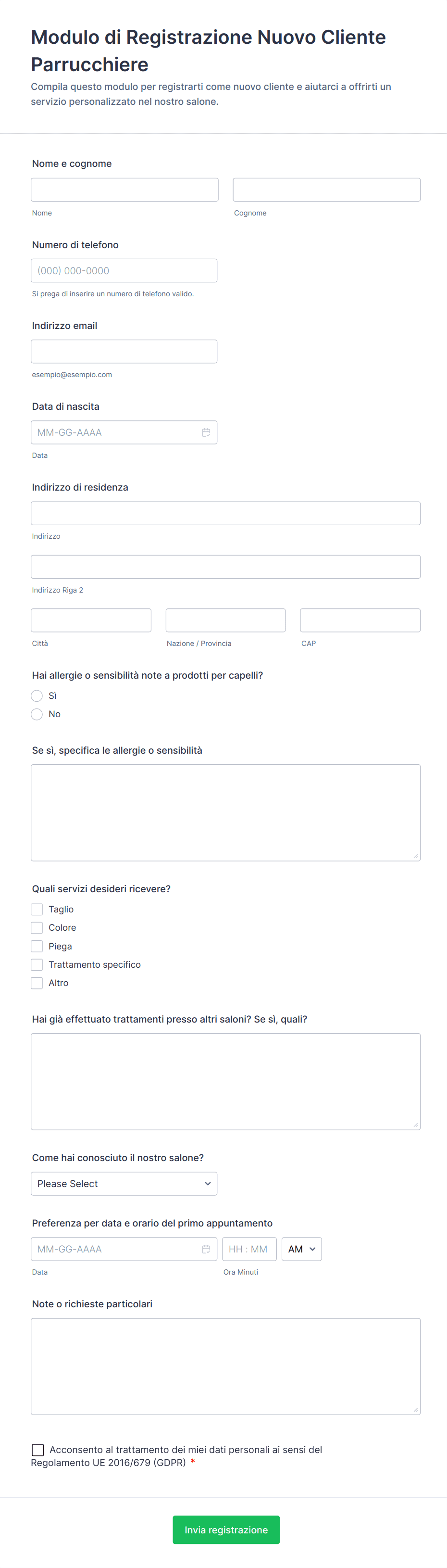Focus the email address field
Viewport: 447px width, 1568px height.
124,352
